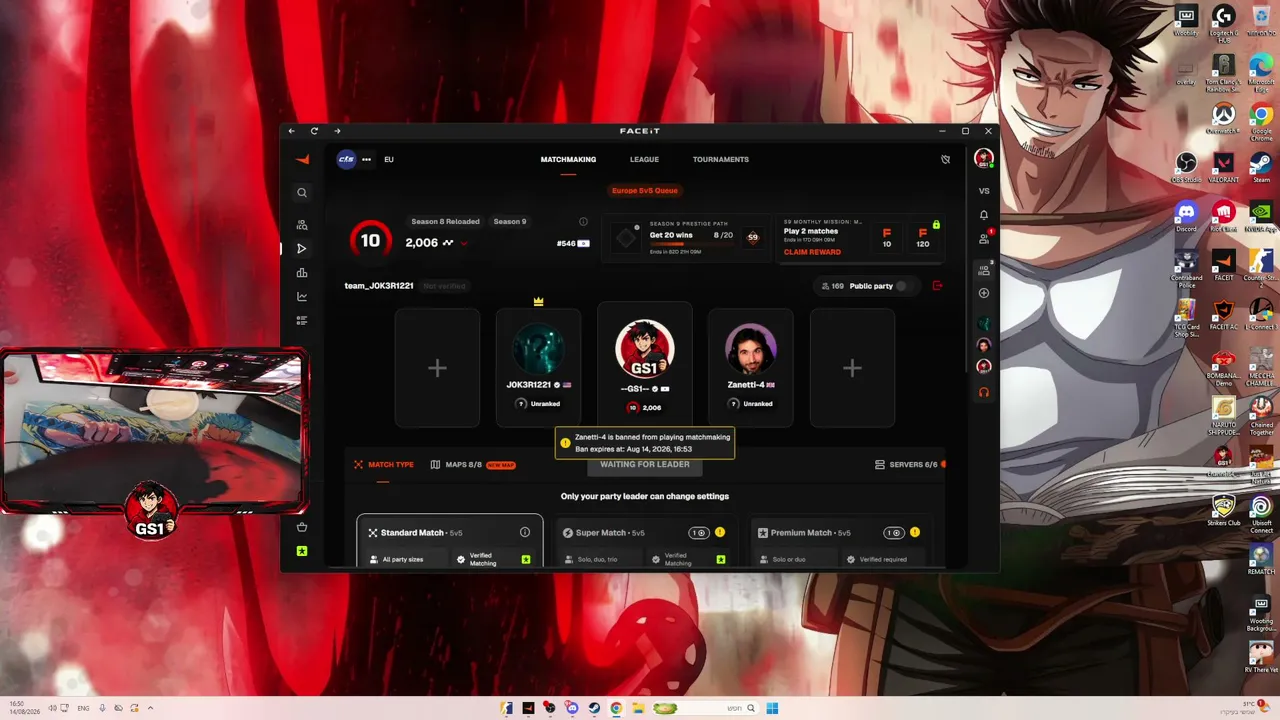Show info icon next to Season 9
1280x720 pixels.
coord(583,222)
